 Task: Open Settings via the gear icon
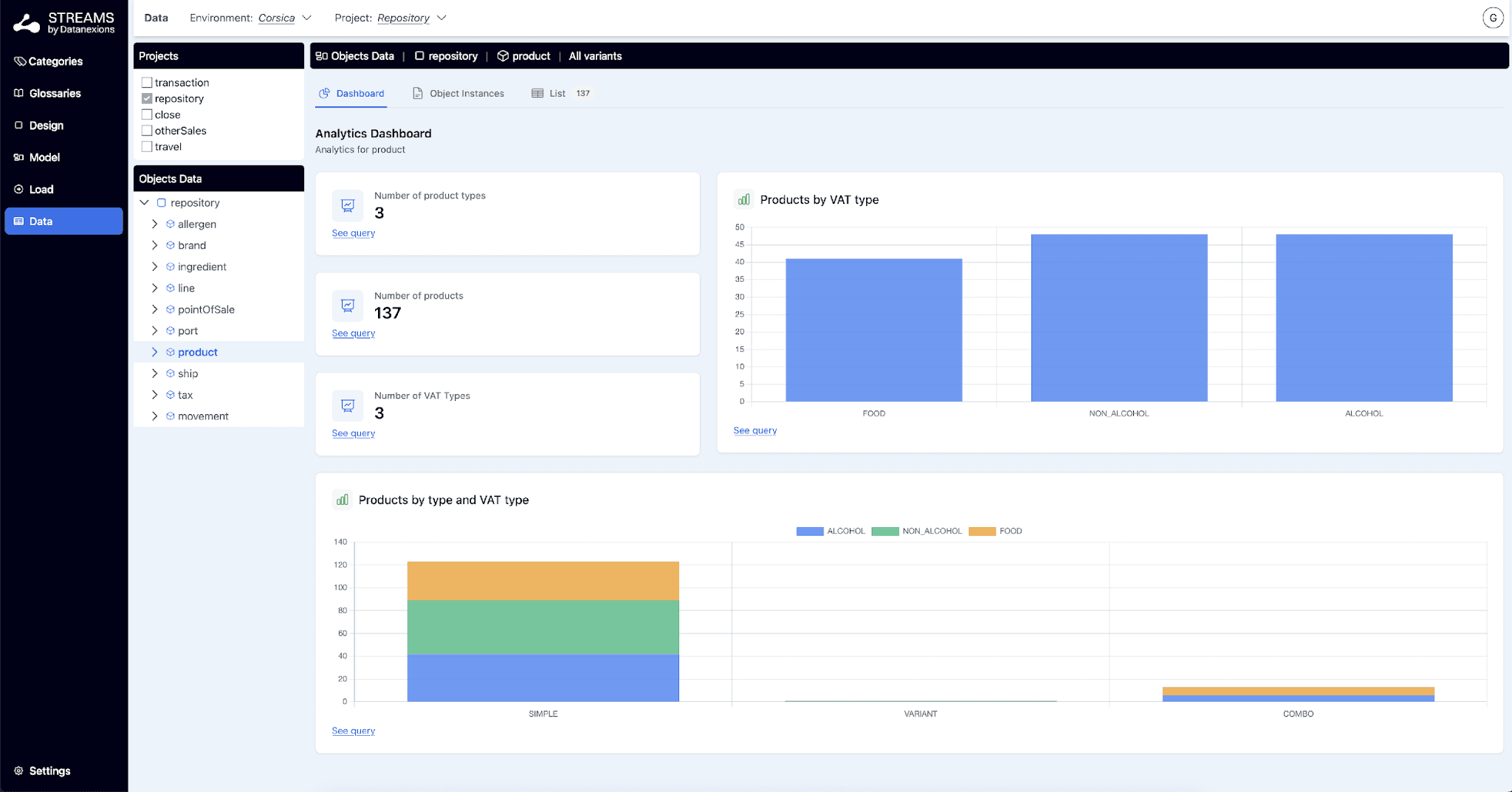[19, 771]
